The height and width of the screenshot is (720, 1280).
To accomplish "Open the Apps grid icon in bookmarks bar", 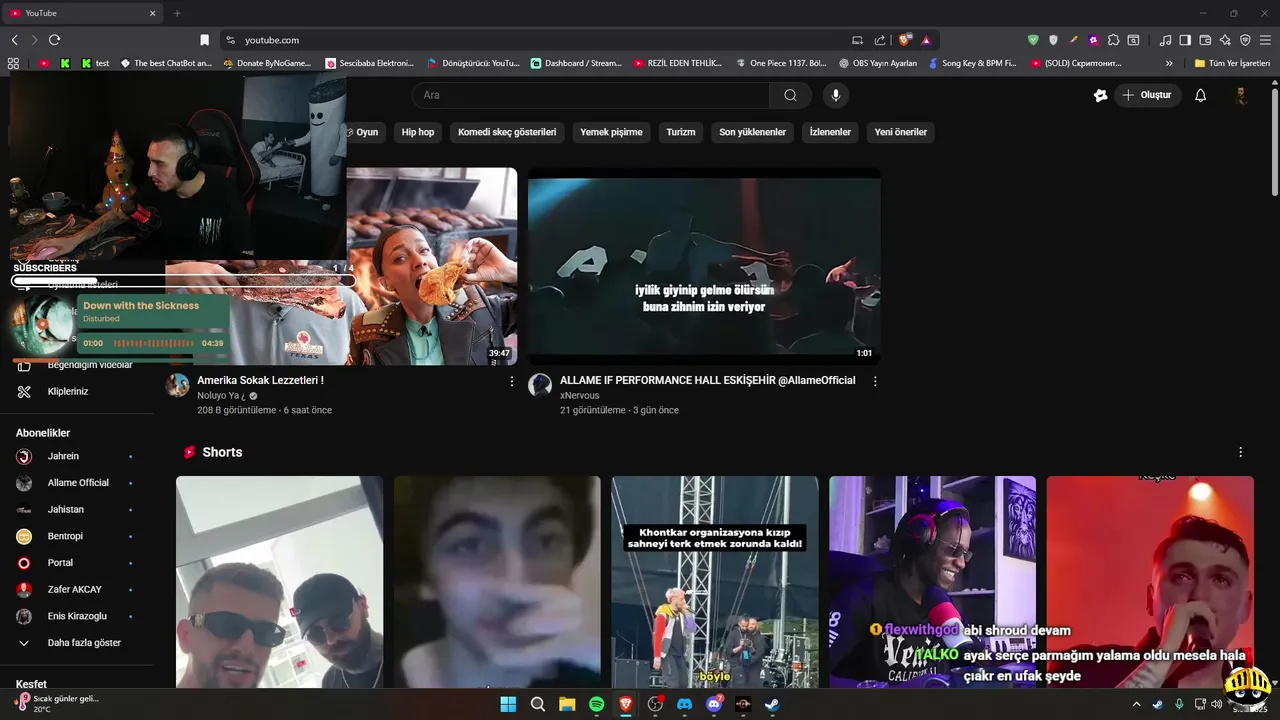I will (13, 63).
